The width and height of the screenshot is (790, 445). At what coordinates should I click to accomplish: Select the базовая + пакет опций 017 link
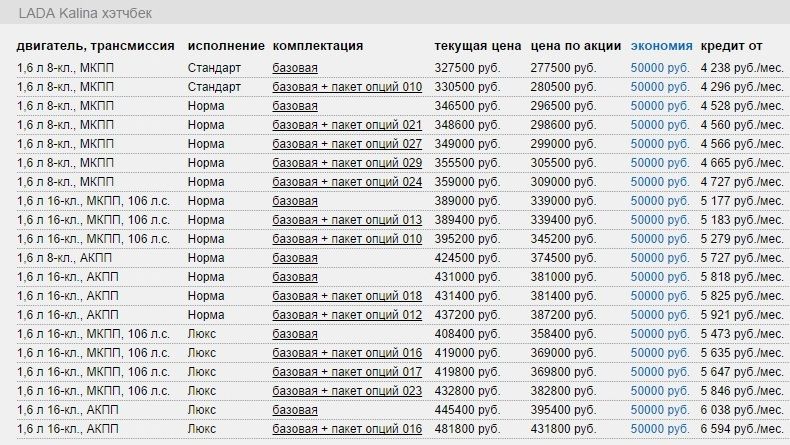pyautogui.click(x=347, y=372)
